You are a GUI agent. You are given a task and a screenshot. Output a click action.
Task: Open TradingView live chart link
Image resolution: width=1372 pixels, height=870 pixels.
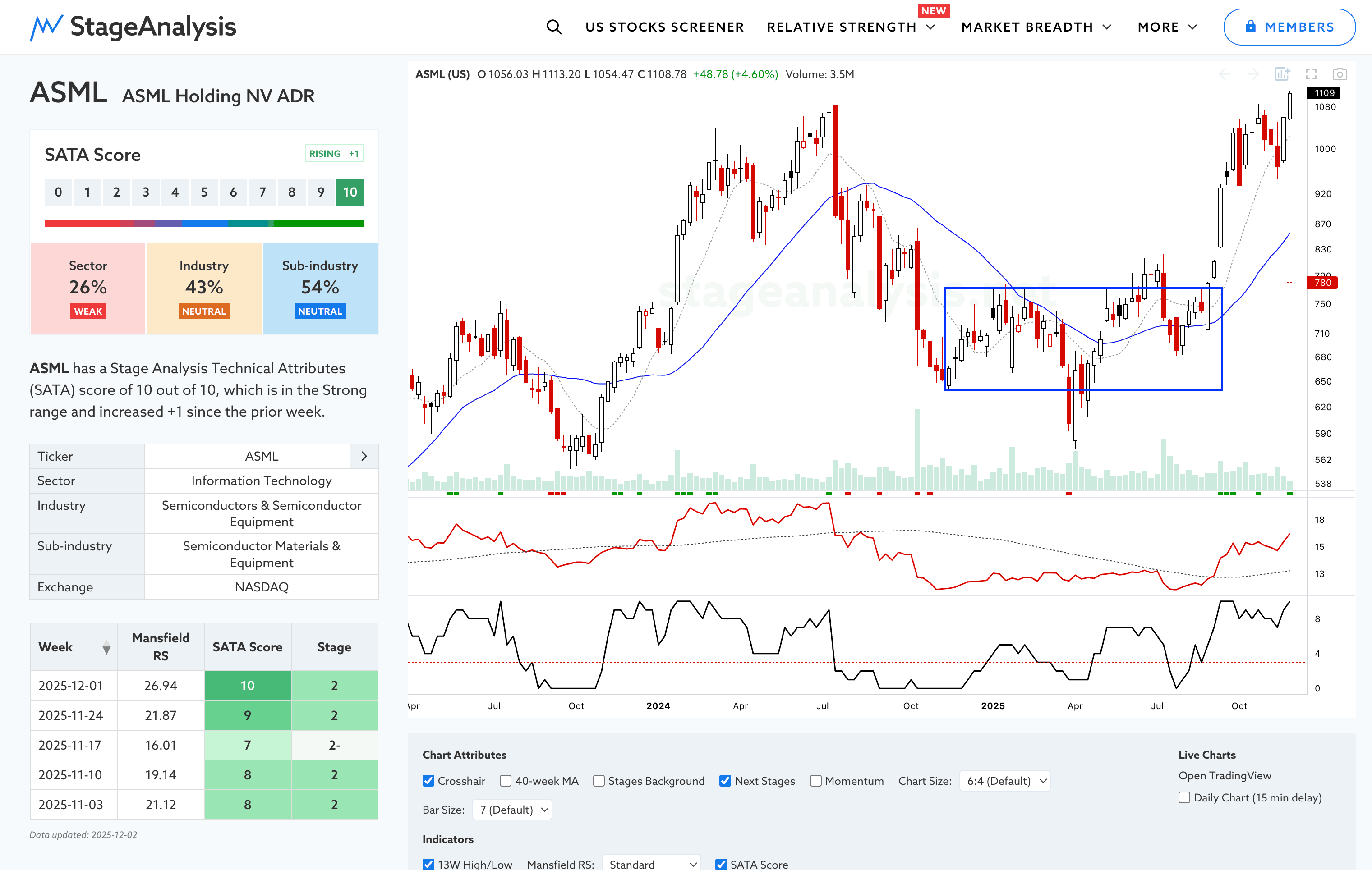point(1225,775)
